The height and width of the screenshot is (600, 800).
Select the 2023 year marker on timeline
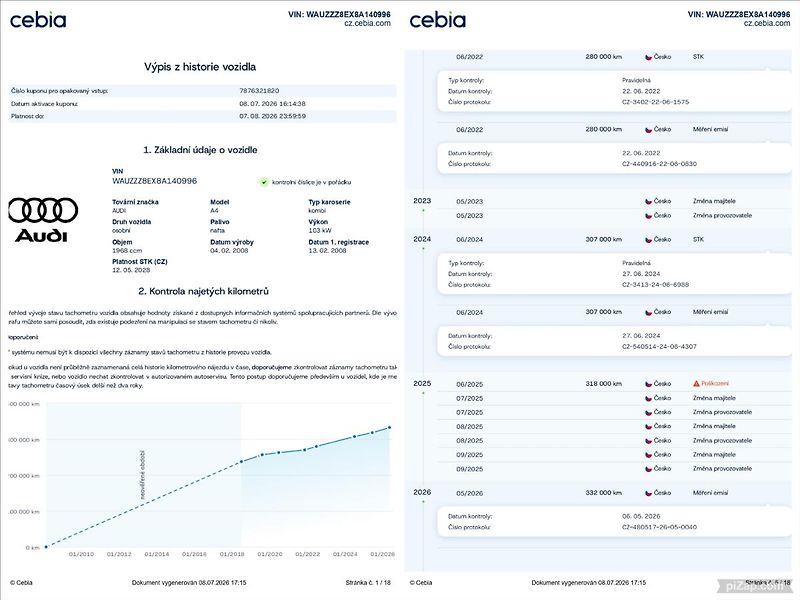coord(422,201)
